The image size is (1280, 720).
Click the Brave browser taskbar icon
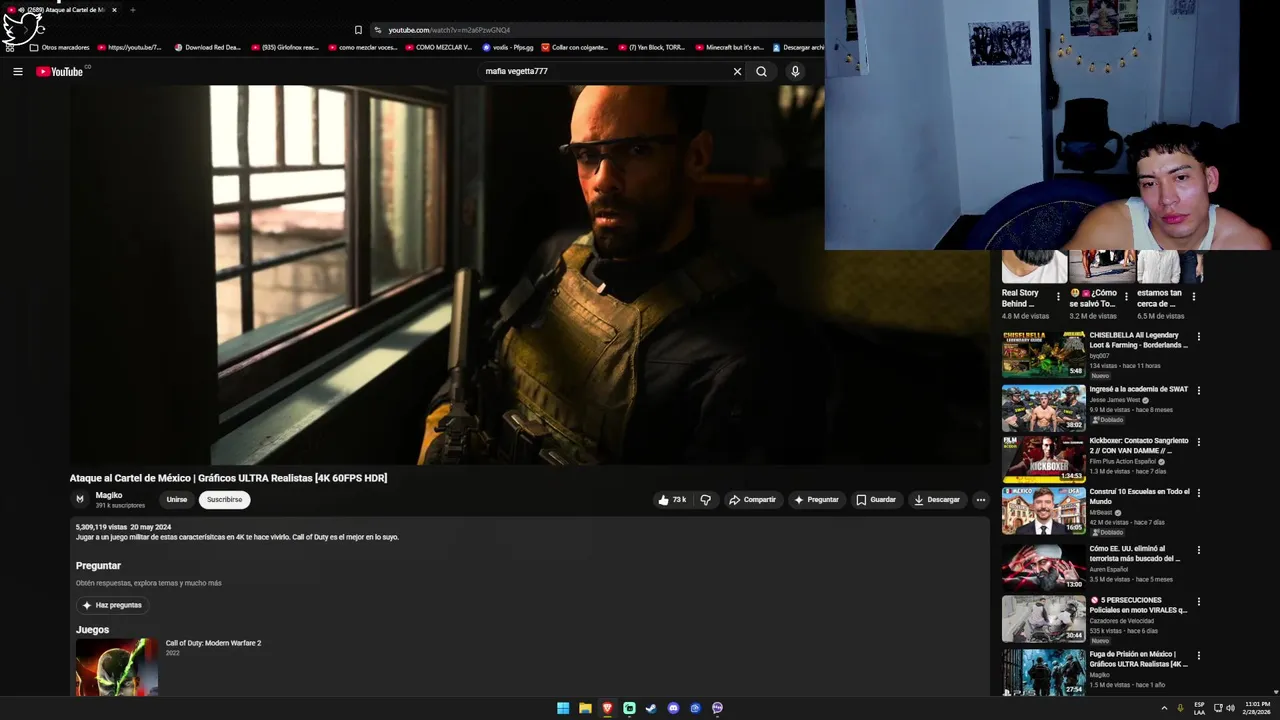[x=607, y=708]
